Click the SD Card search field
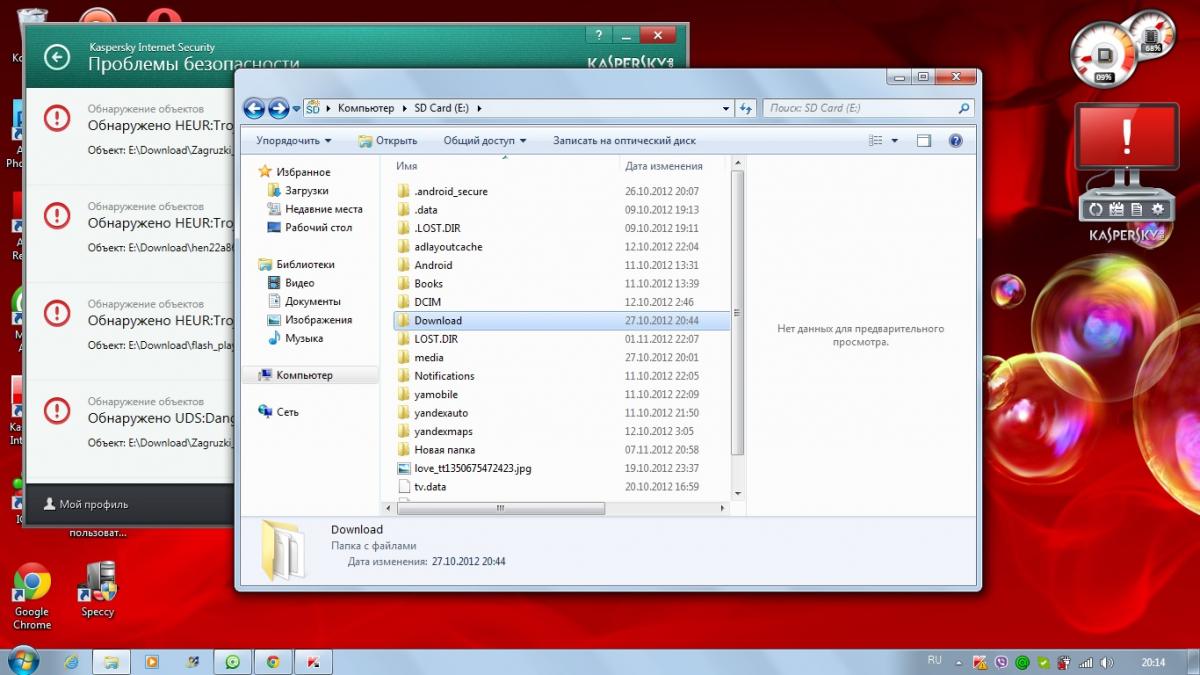 [x=860, y=108]
